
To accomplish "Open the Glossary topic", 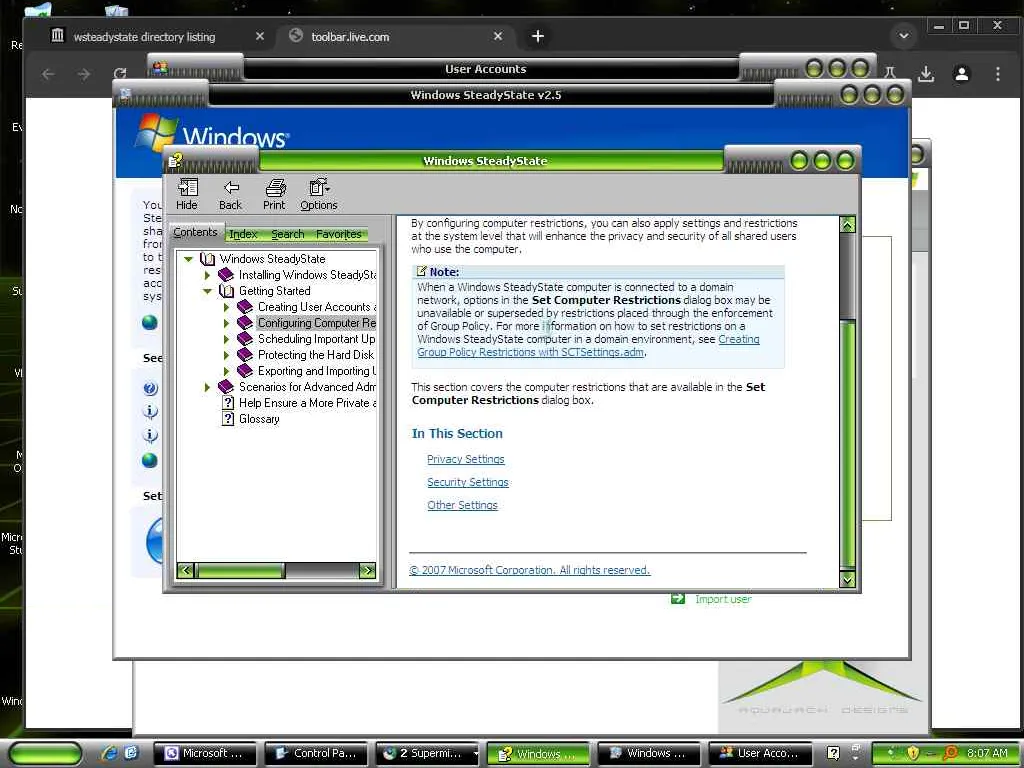I will click(259, 419).
